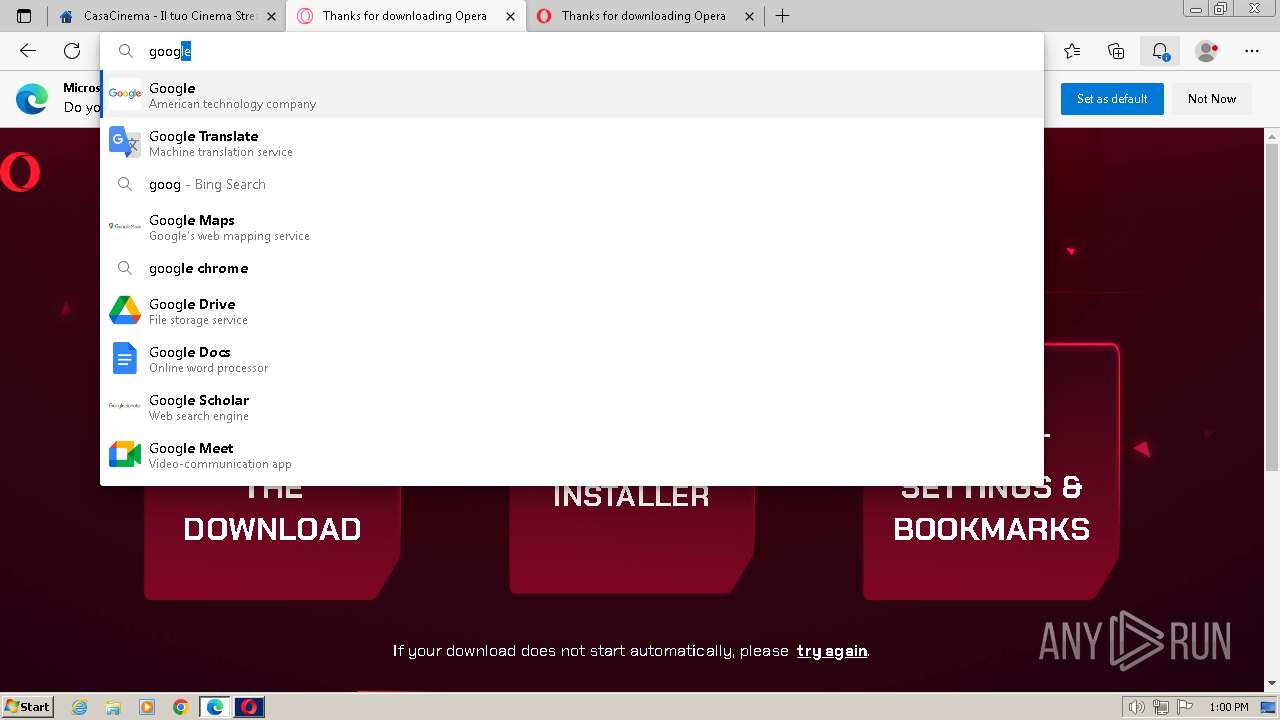Click the Google Translate icon
This screenshot has height=720, width=1280.
click(x=125, y=142)
